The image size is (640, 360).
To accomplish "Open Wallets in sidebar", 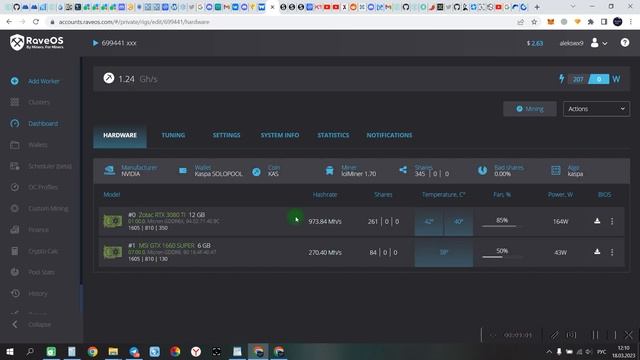I will click(38, 144).
